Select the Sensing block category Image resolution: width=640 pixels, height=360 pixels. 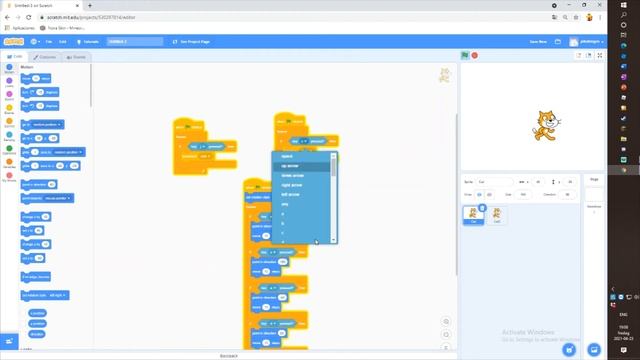tap(9, 136)
